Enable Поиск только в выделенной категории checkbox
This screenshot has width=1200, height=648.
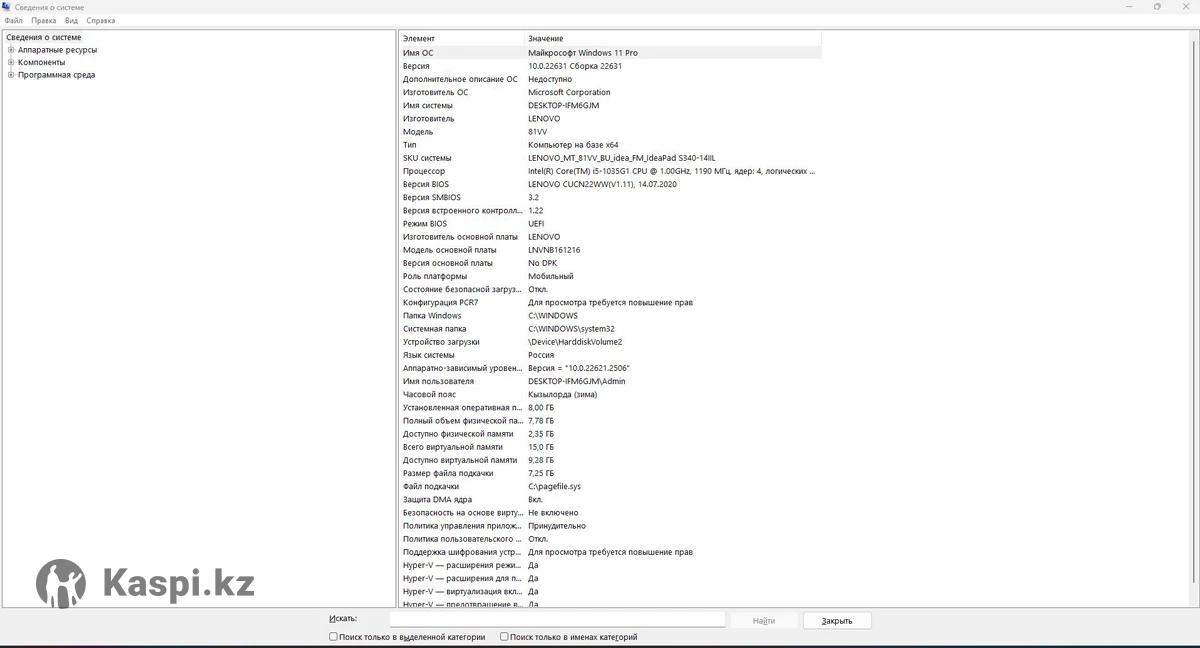point(334,637)
